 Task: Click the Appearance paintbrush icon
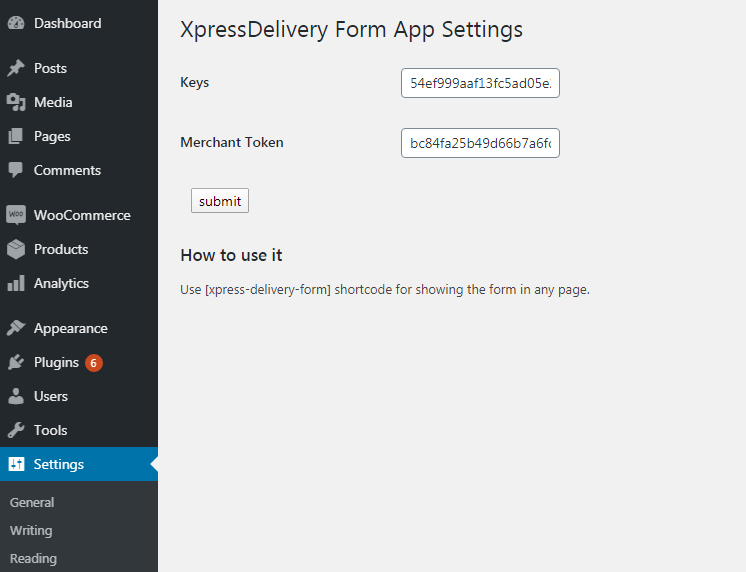point(16,328)
